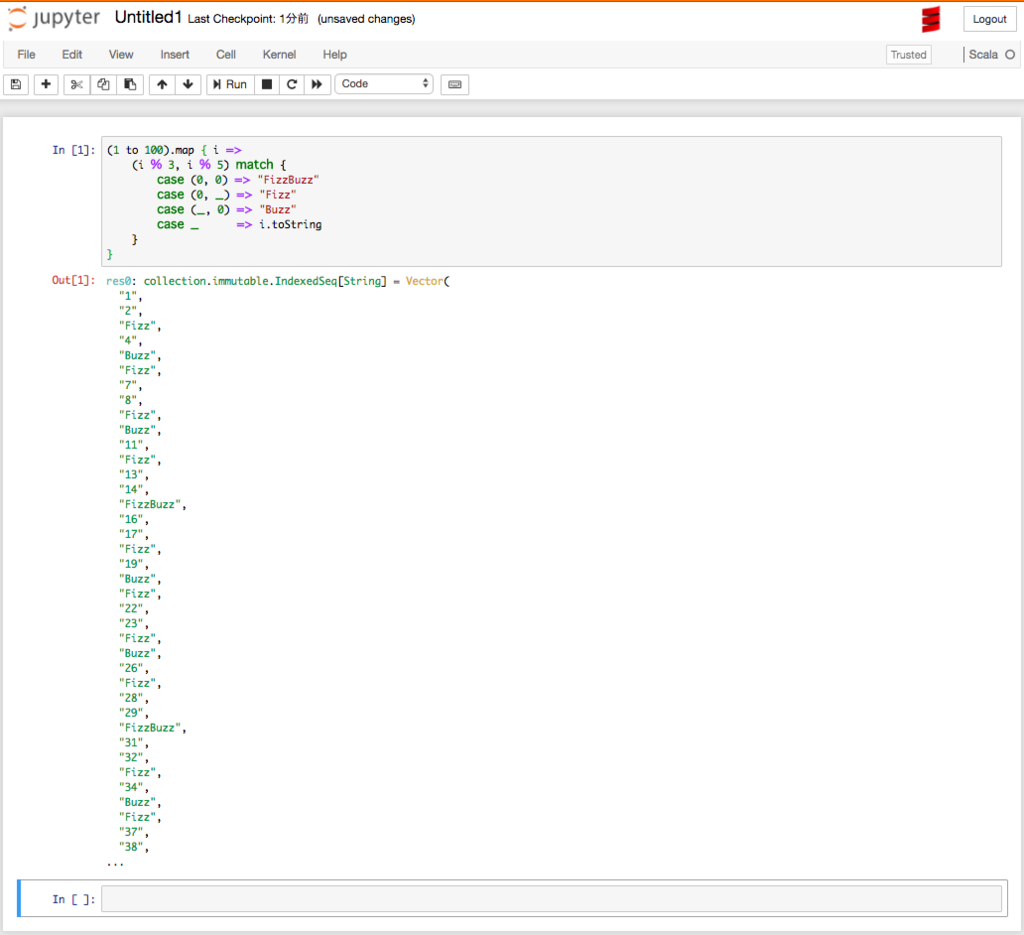Move the cell up with arrow icon
Screen dimensions: 1024x935
click(x=161, y=84)
